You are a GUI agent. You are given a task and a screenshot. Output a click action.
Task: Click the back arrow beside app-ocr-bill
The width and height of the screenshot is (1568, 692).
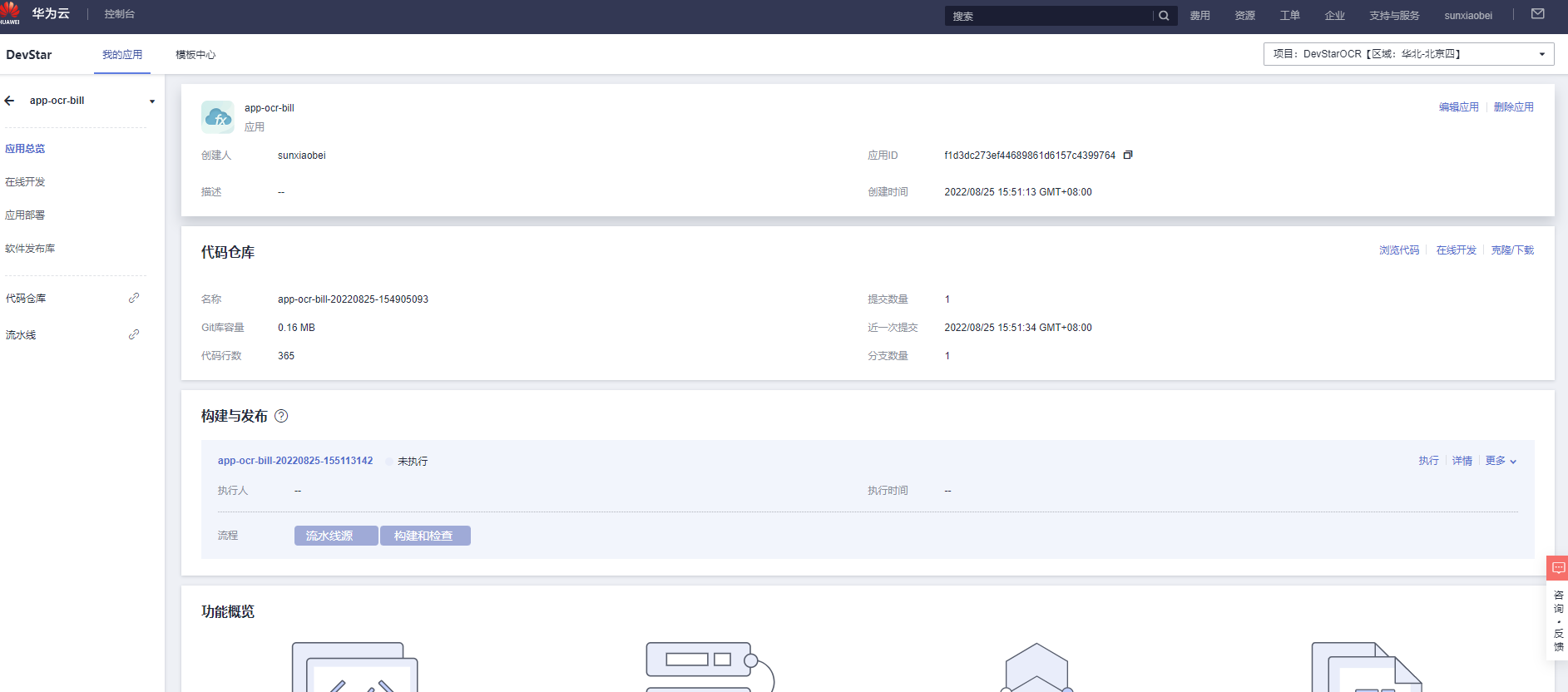[10, 101]
